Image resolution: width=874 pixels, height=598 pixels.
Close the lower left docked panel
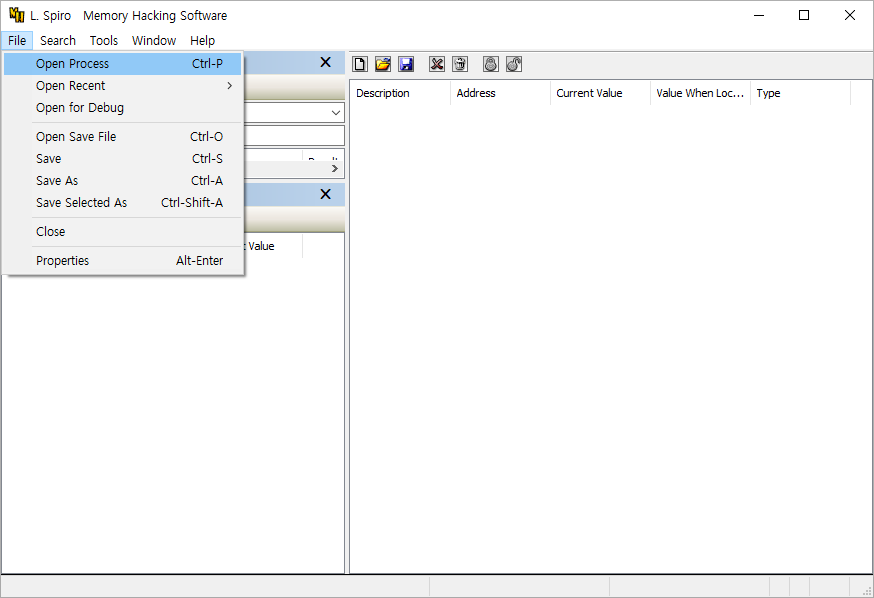(x=326, y=194)
